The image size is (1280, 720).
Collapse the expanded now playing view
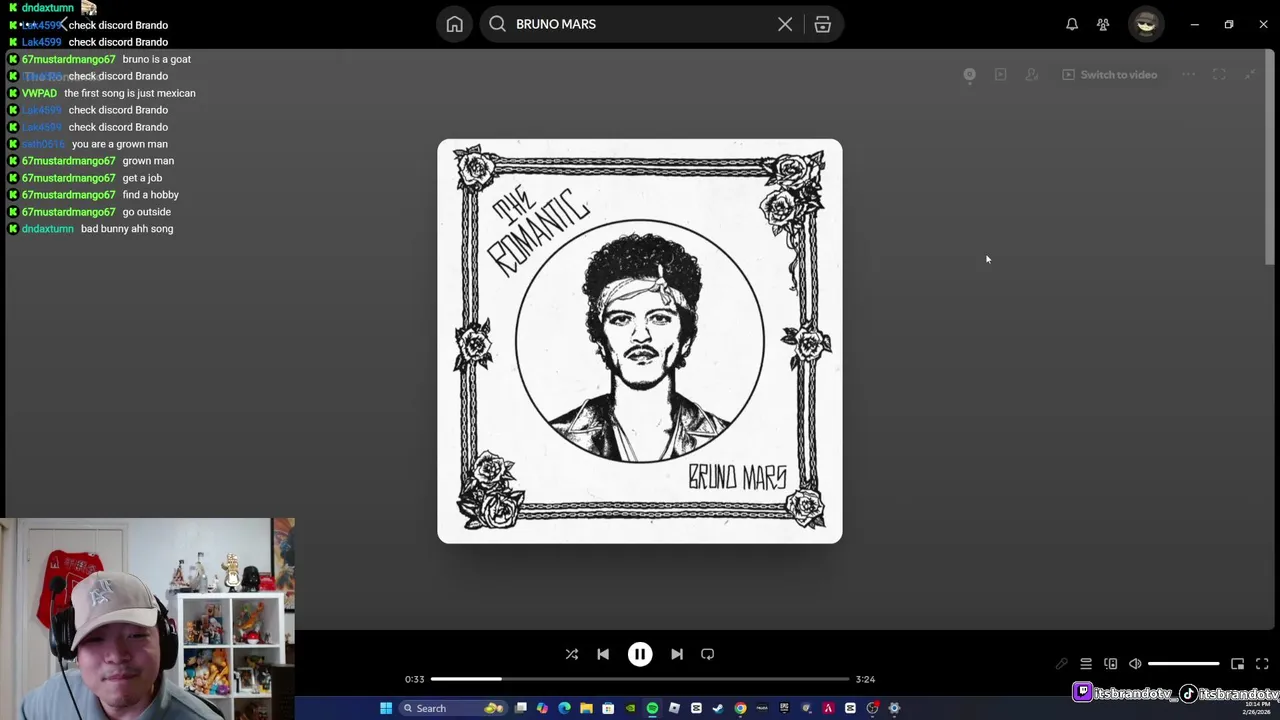point(1250,75)
